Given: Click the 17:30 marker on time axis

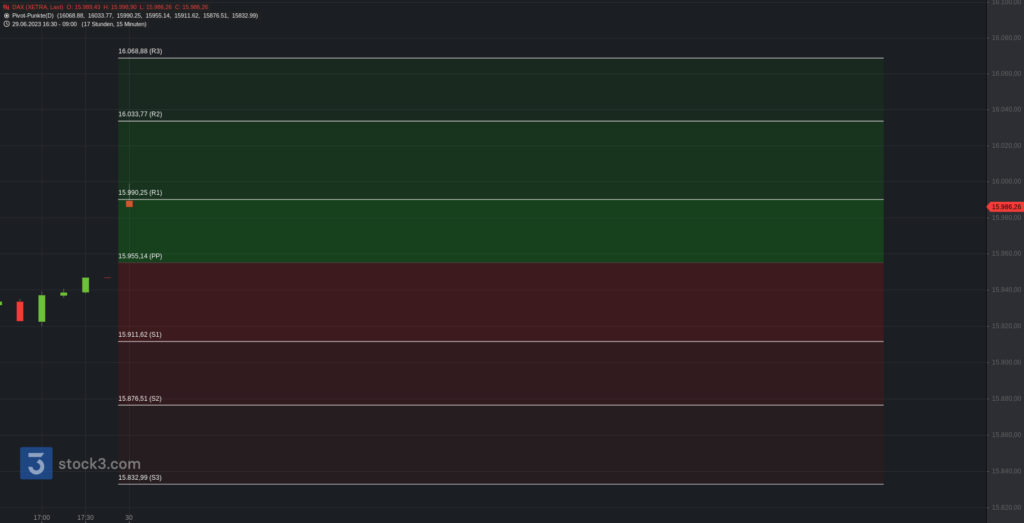Looking at the screenshot, I should point(86,518).
